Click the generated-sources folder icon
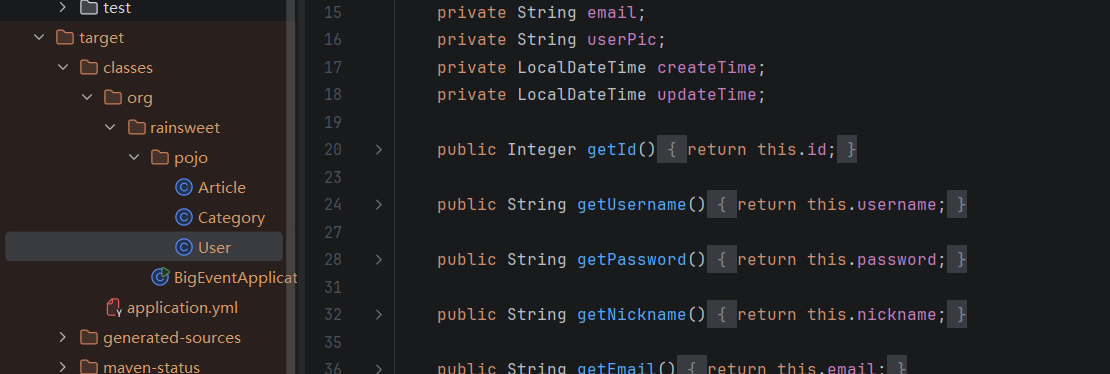Screen dimensions: 1110x374 (88, 337)
